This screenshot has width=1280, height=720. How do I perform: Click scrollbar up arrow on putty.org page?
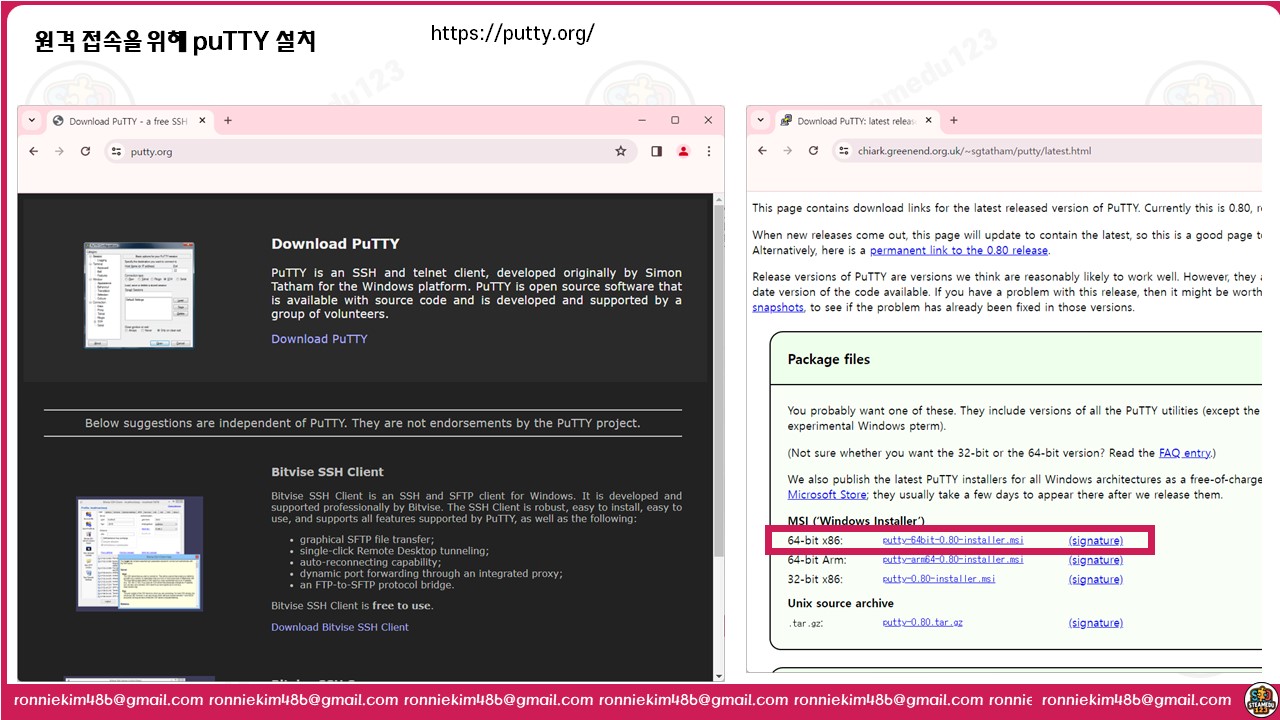click(718, 200)
